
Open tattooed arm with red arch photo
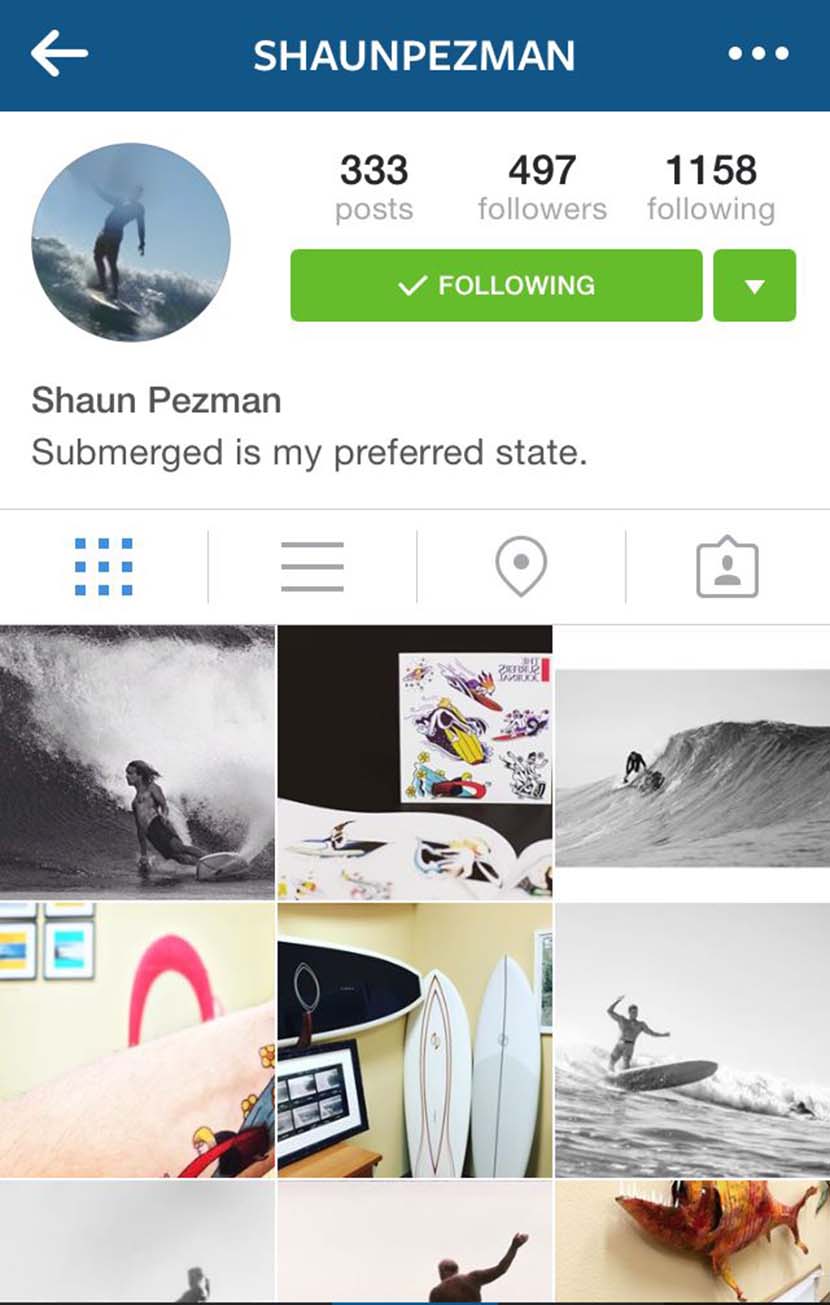(137, 1040)
